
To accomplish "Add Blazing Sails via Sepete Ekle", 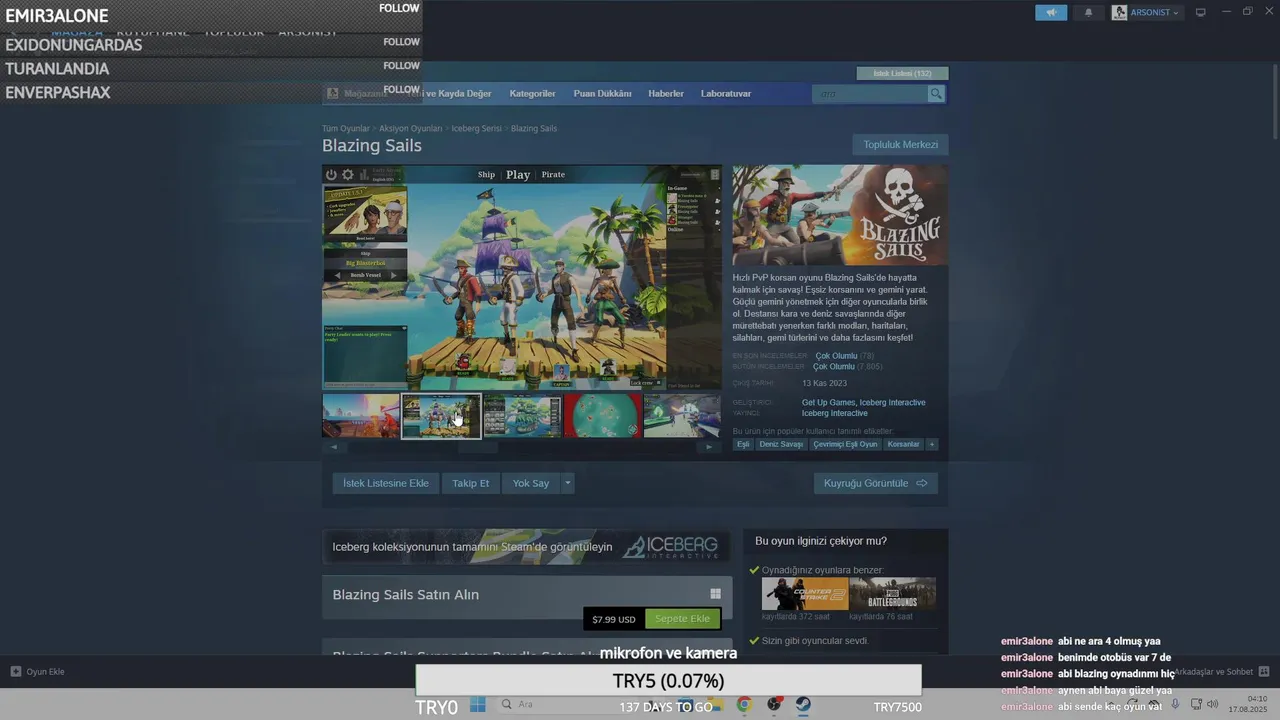I will pyautogui.click(x=682, y=619).
